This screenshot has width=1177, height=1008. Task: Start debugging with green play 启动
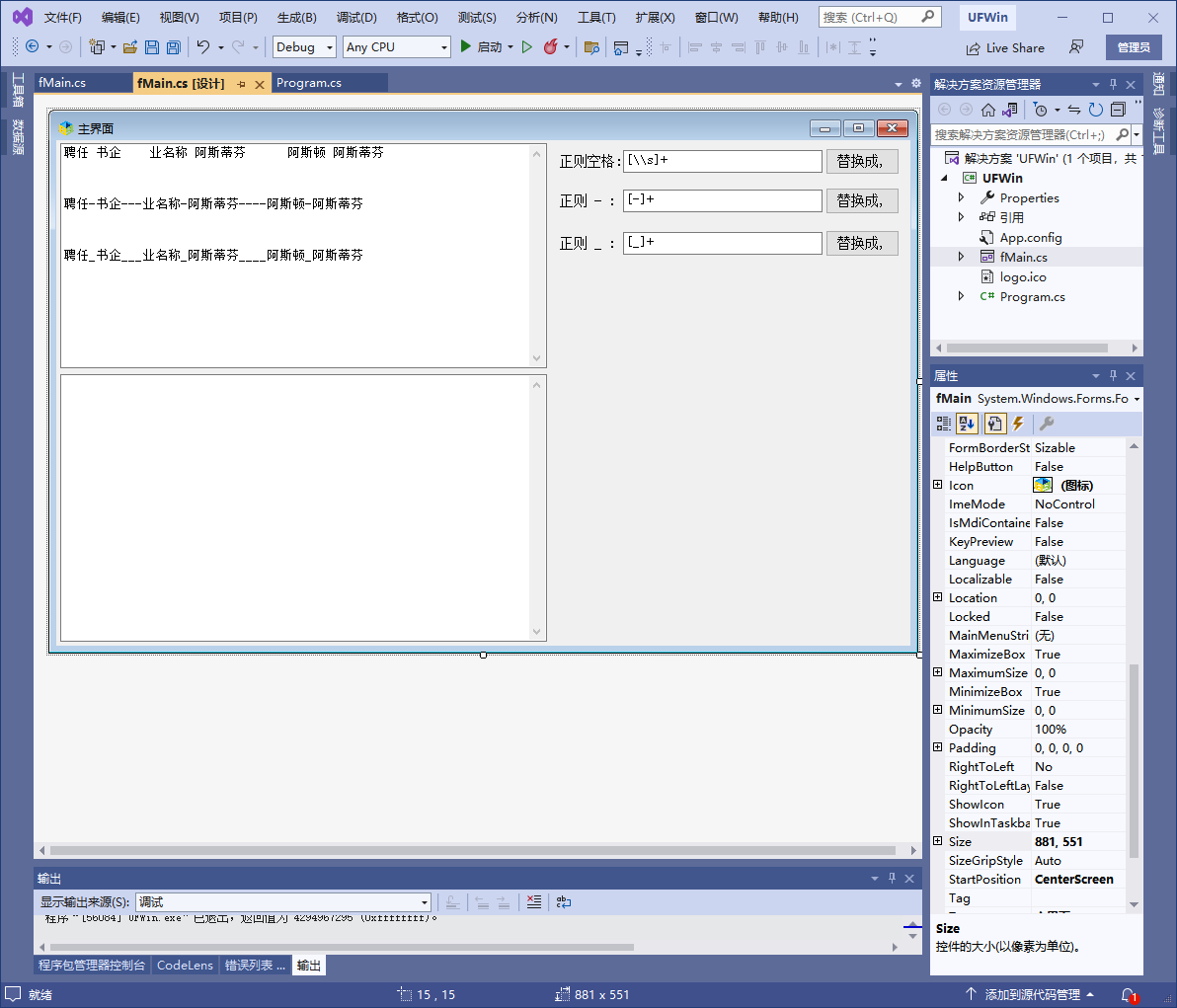click(x=482, y=46)
